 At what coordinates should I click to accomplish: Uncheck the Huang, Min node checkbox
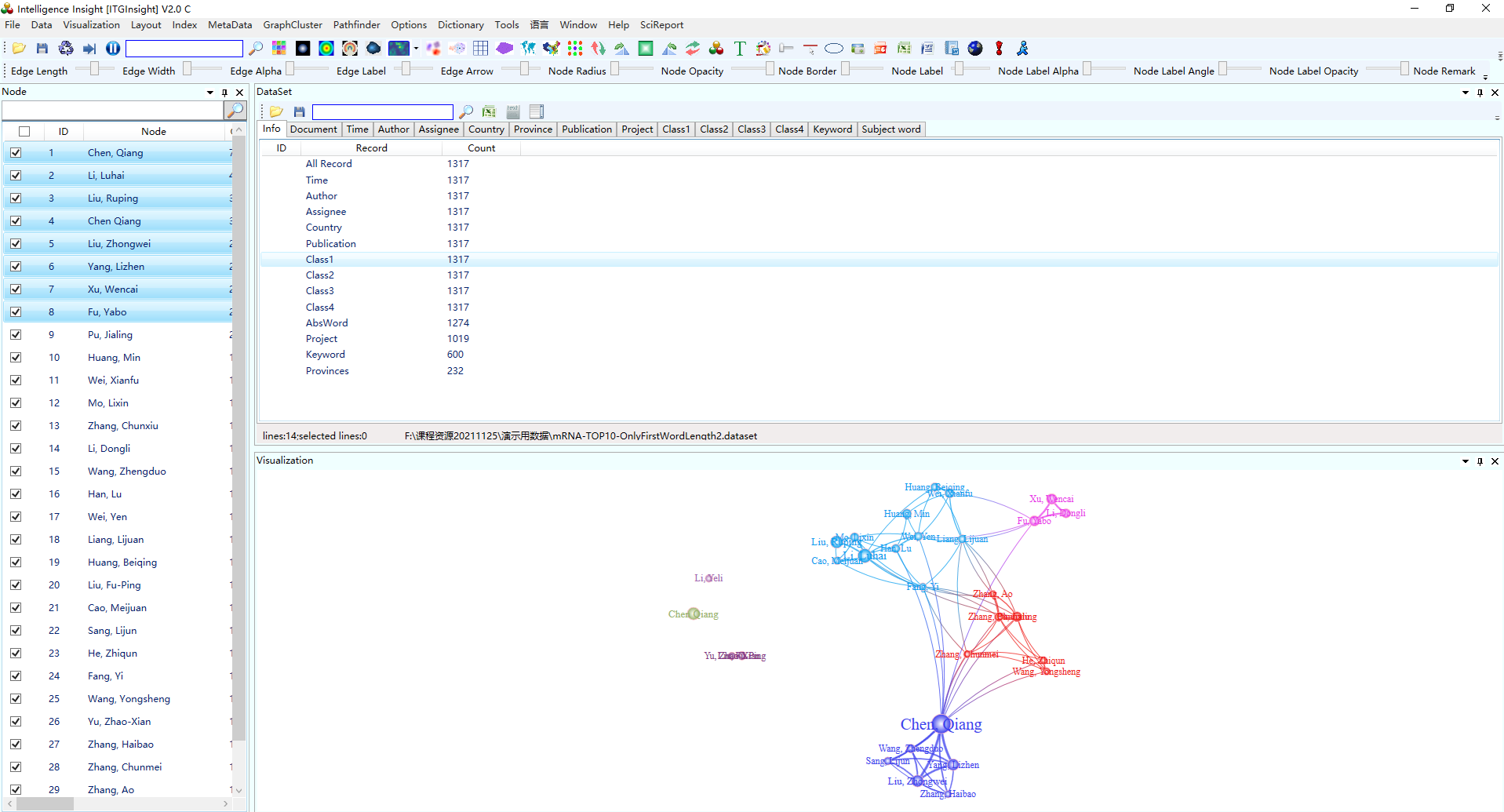(x=16, y=358)
